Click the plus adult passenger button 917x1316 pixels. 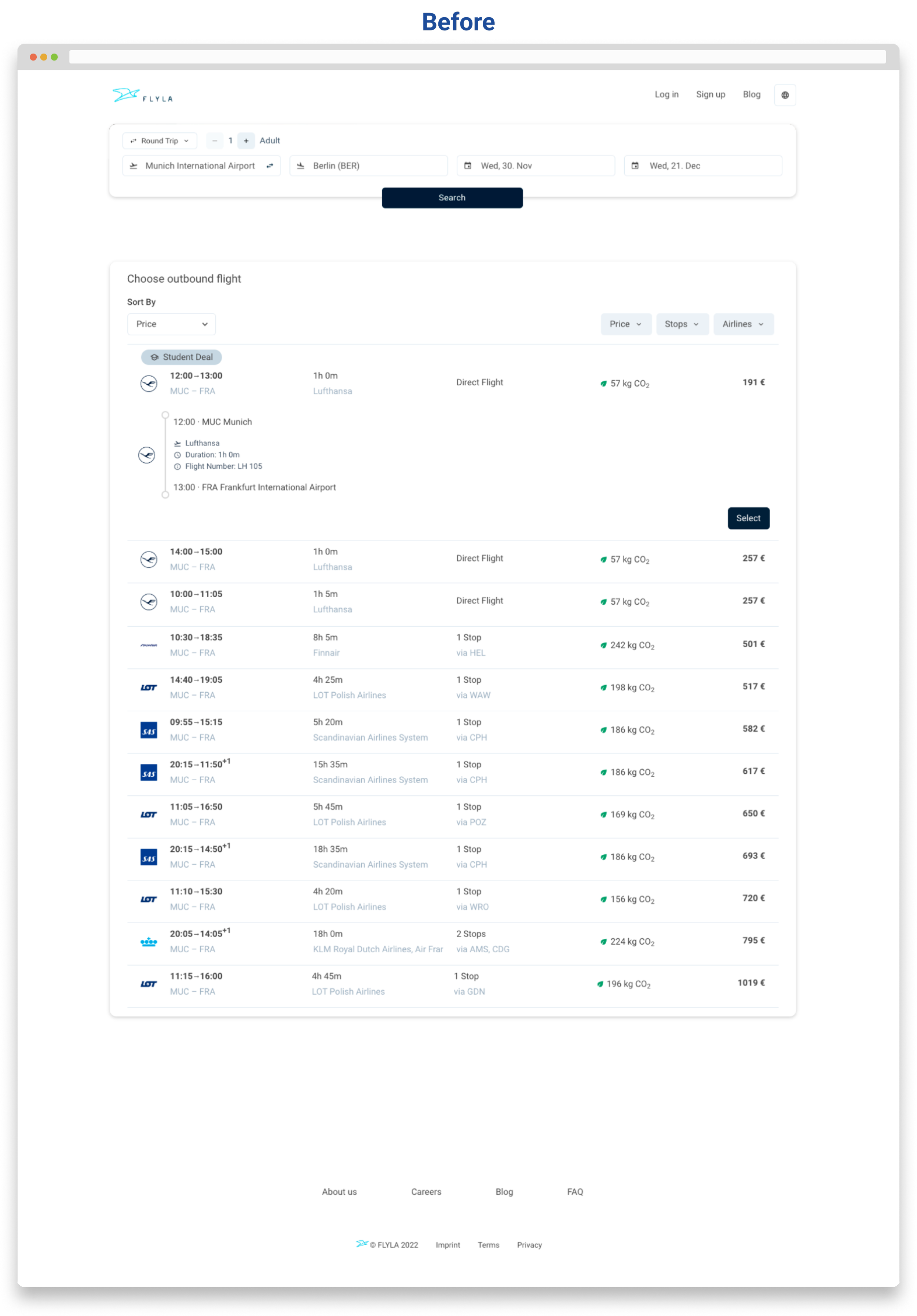(246, 140)
